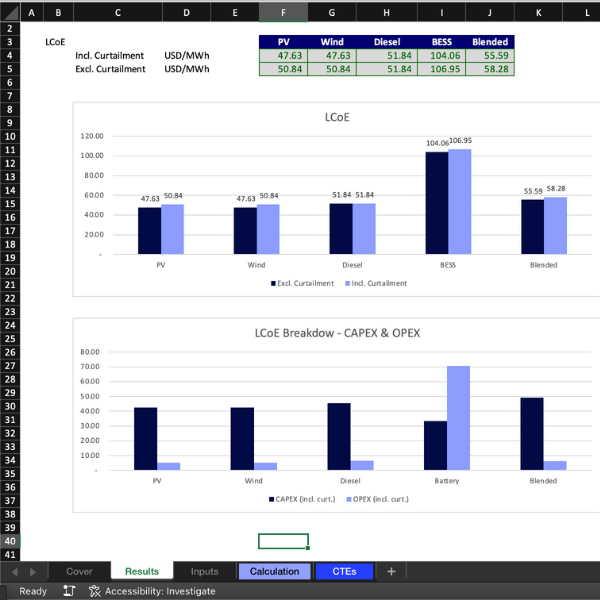Click Accessibility: Investigate in status bar
This screenshot has width=600, height=600.
pyautogui.click(x=159, y=591)
